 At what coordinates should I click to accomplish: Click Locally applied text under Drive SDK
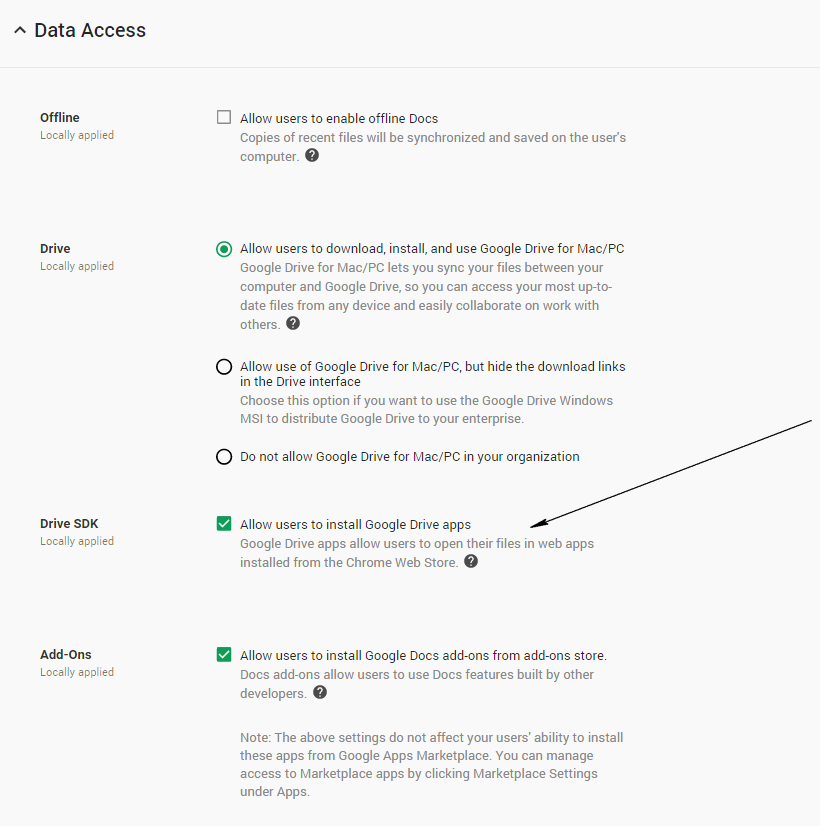[x=77, y=541]
